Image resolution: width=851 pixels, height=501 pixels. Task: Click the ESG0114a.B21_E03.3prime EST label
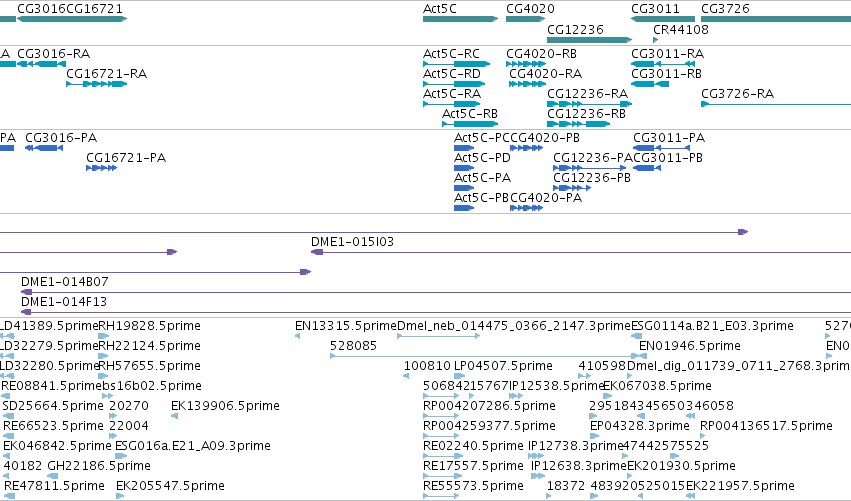(712, 326)
